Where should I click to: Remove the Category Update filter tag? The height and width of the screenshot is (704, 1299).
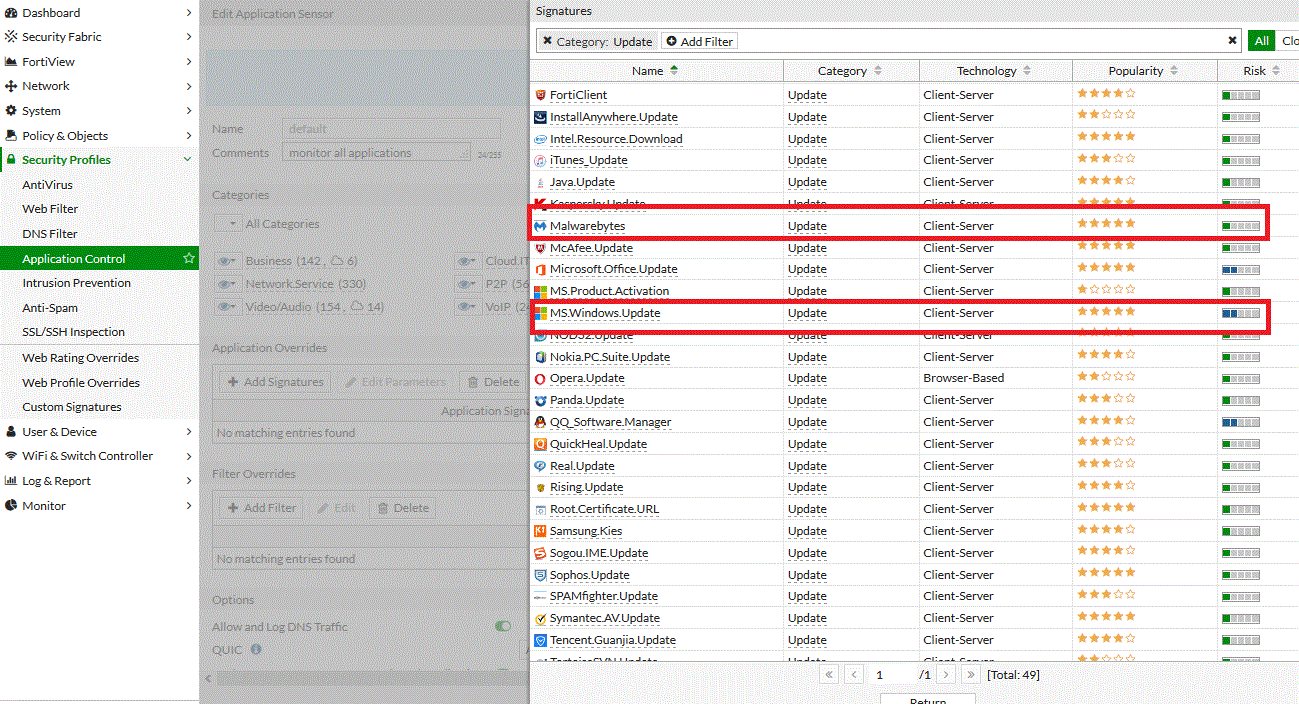tap(547, 41)
